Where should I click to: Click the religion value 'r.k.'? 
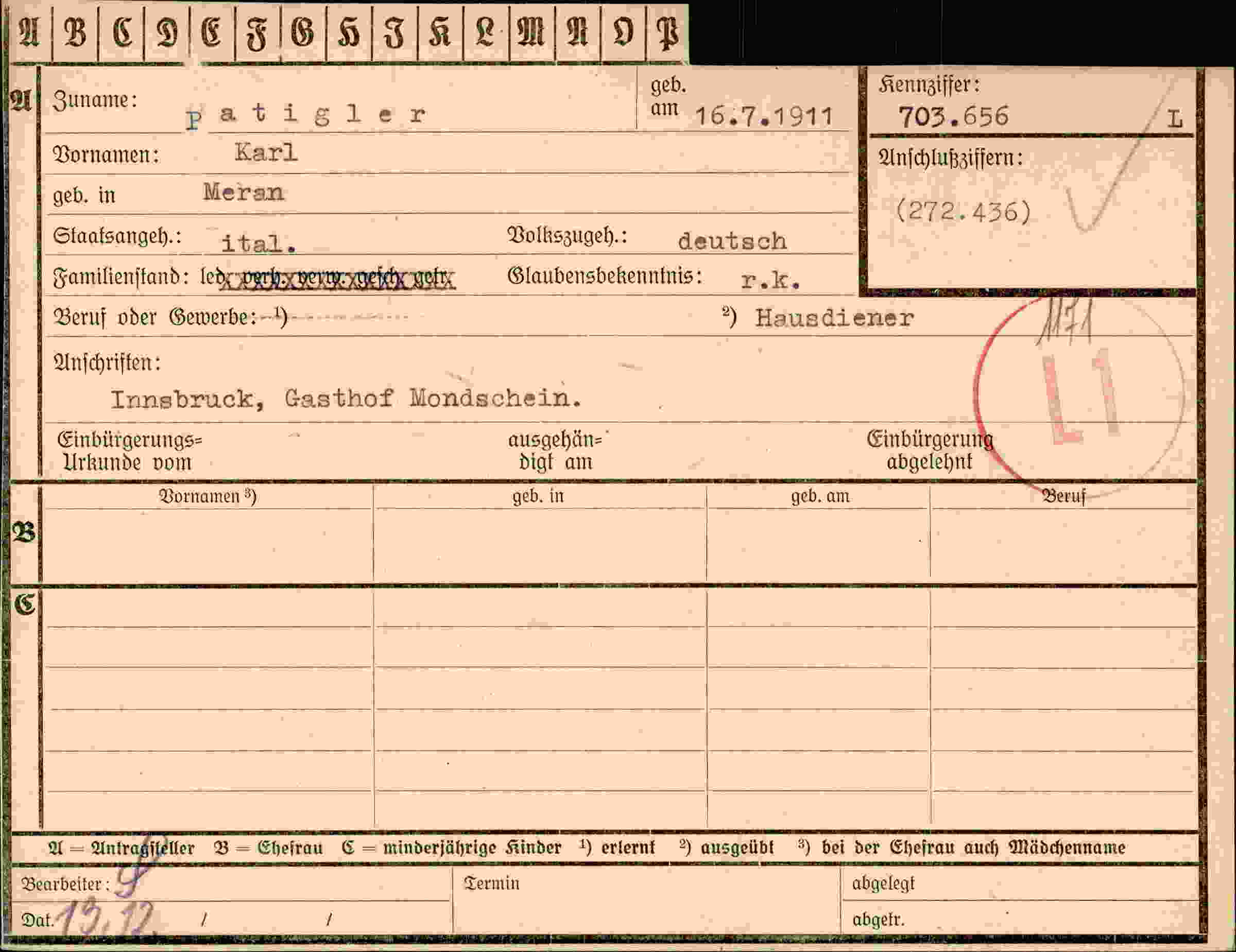tap(771, 281)
